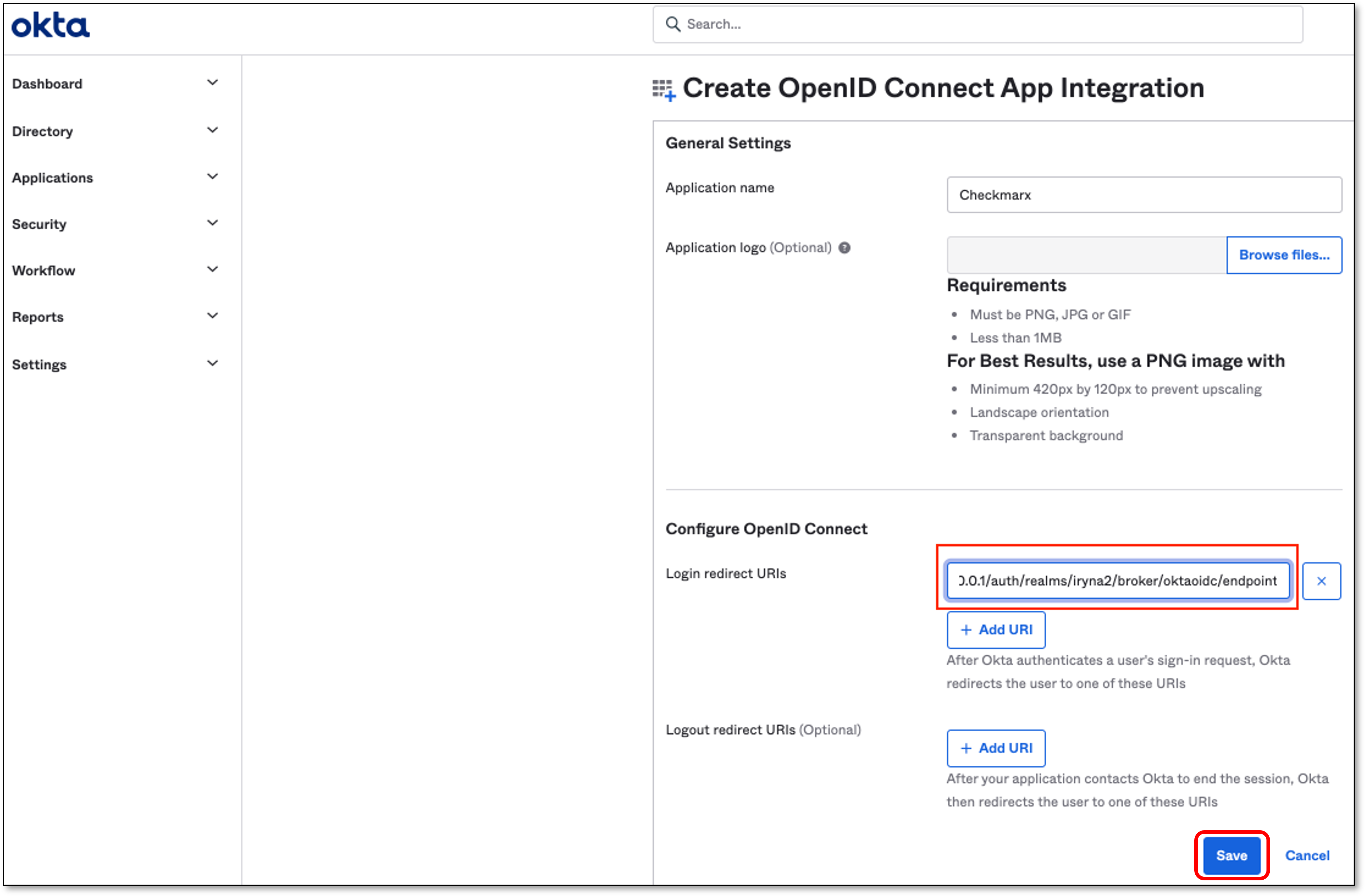This screenshot has width=1365, height=896.
Task: Click the Browse files button
Action: (1284, 255)
